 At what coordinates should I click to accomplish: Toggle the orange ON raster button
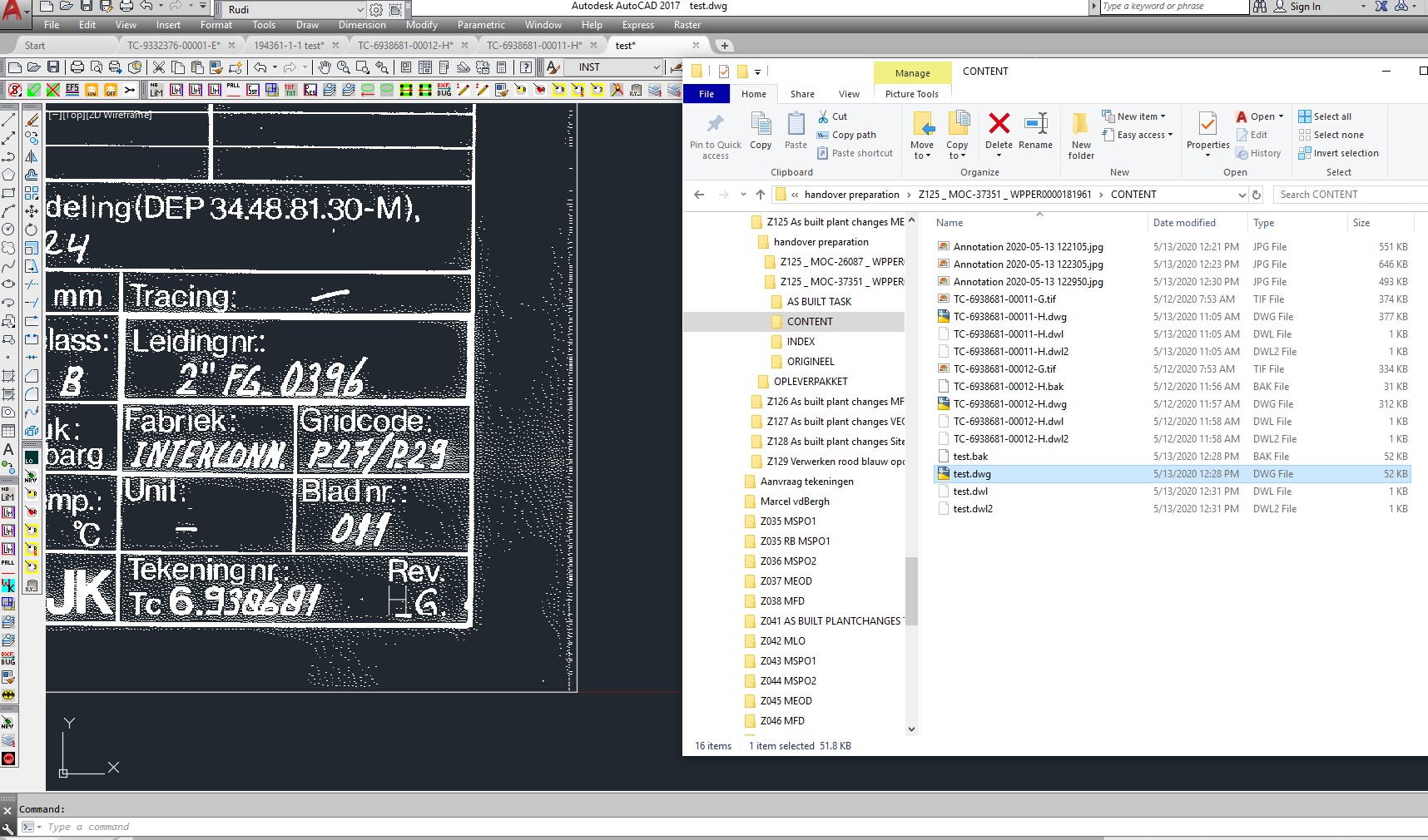(90, 90)
